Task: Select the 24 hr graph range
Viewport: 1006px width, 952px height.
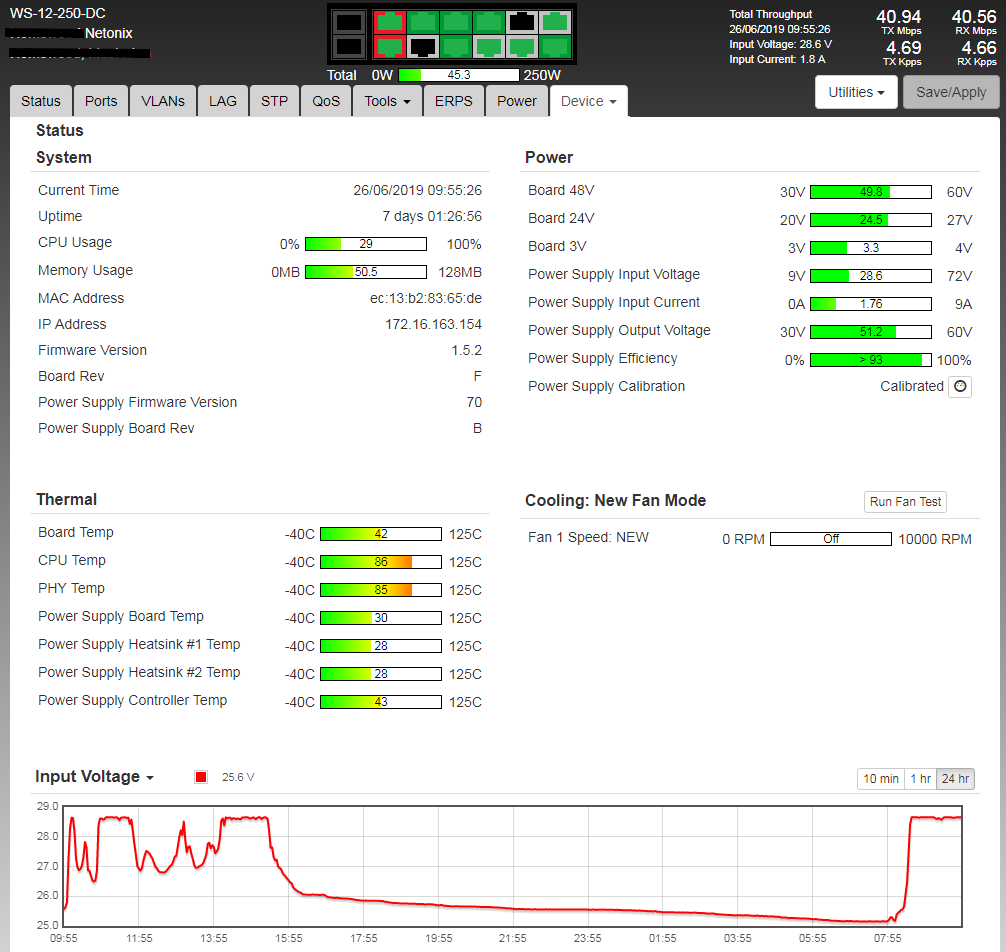Action: [955, 779]
